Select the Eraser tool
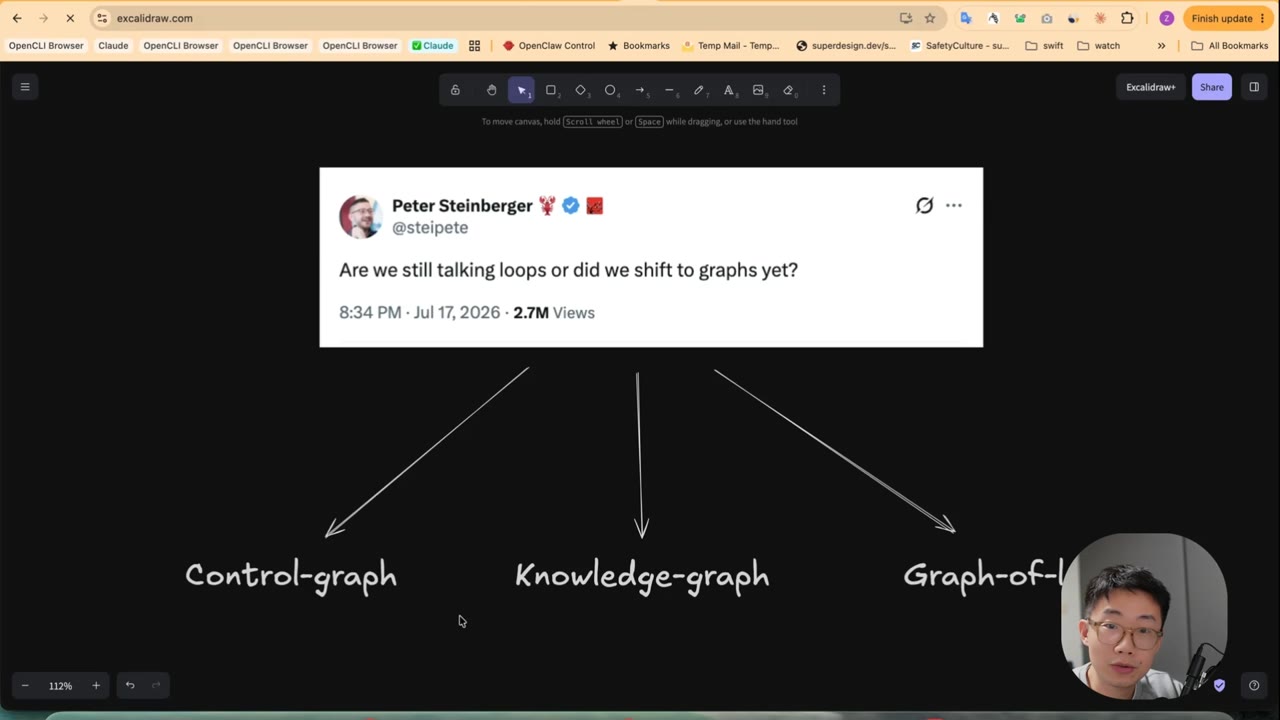Image resolution: width=1280 pixels, height=720 pixels. pyautogui.click(x=788, y=90)
